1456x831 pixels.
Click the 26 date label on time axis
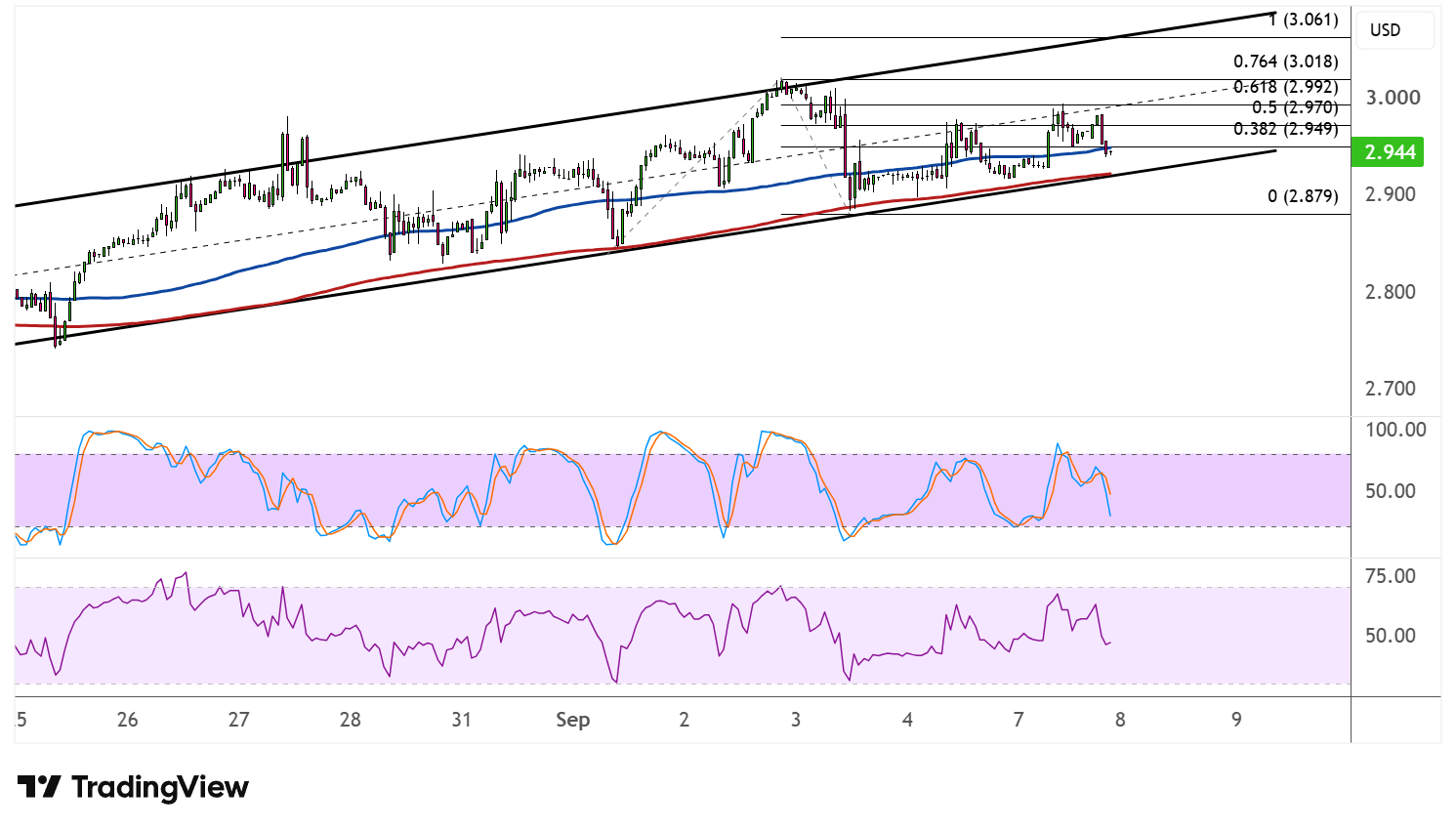(x=127, y=720)
